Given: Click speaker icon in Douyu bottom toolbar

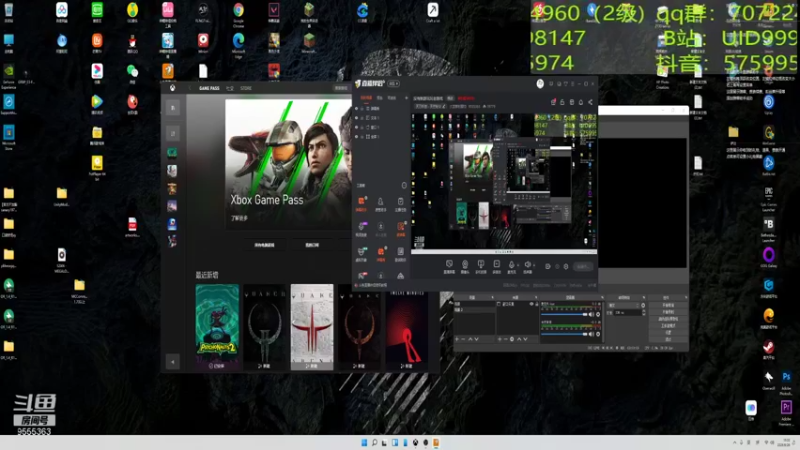Looking at the screenshot, I should pyautogui.click(x=528, y=264).
